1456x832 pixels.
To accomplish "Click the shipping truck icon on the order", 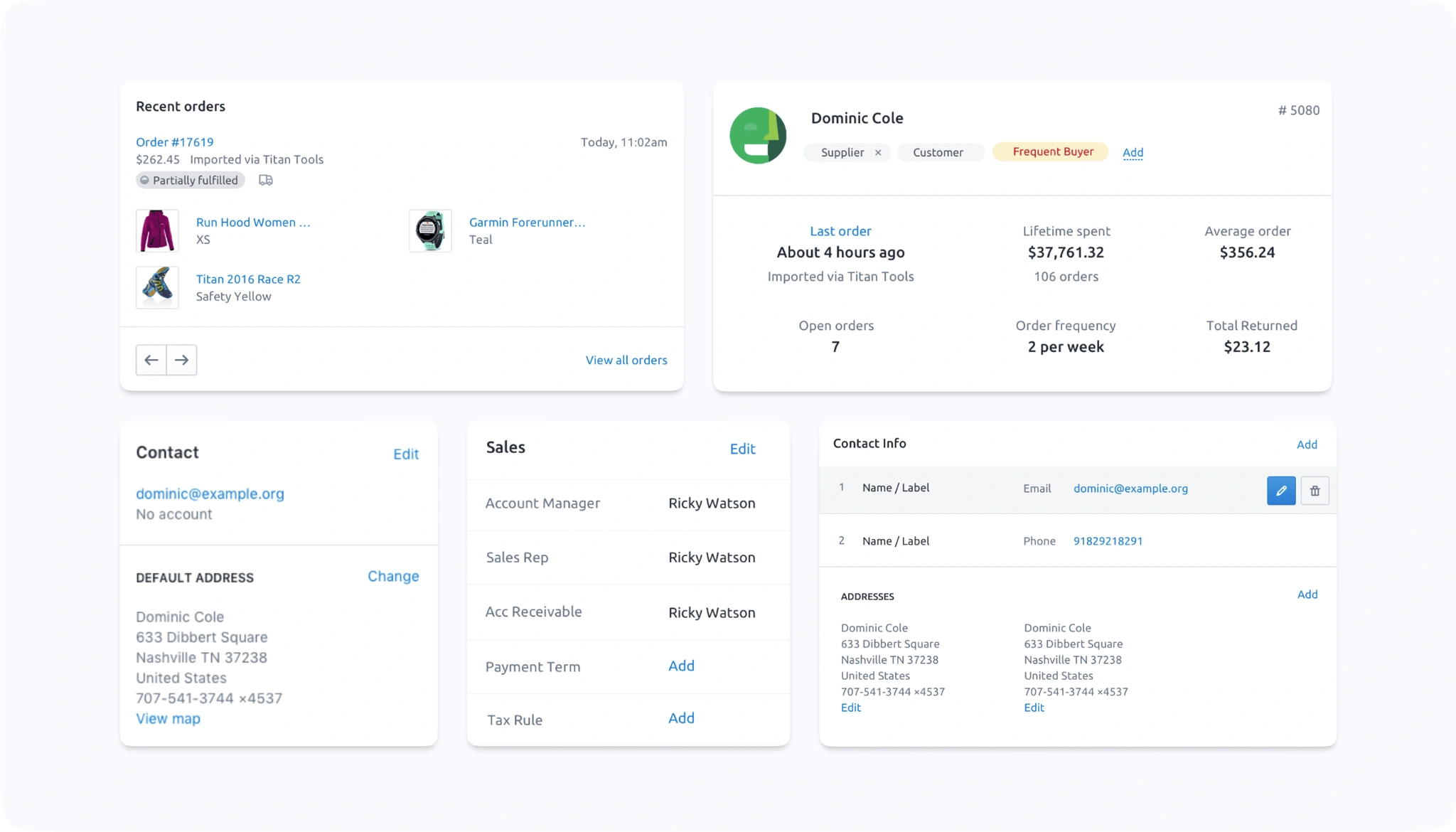I will coord(265,181).
